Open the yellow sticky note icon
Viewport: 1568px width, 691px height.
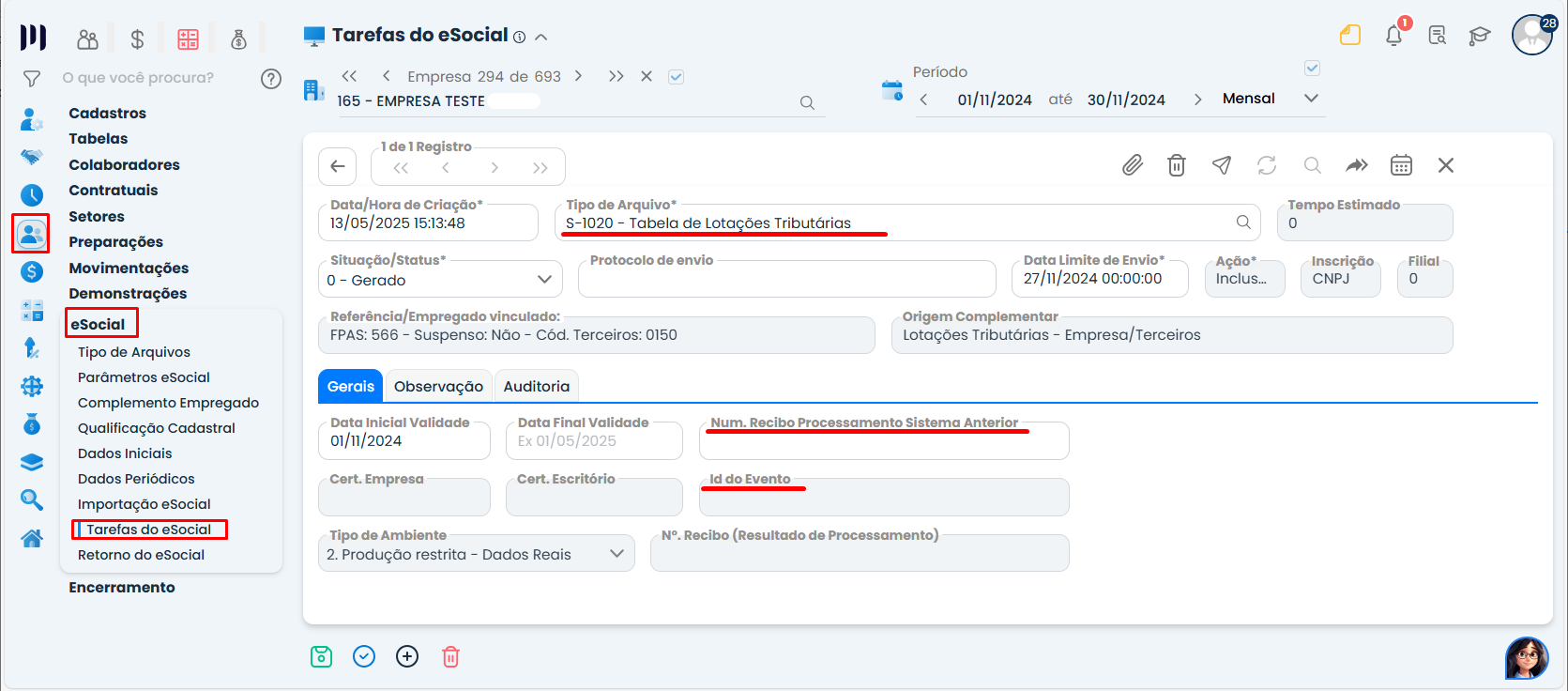pyautogui.click(x=1350, y=36)
